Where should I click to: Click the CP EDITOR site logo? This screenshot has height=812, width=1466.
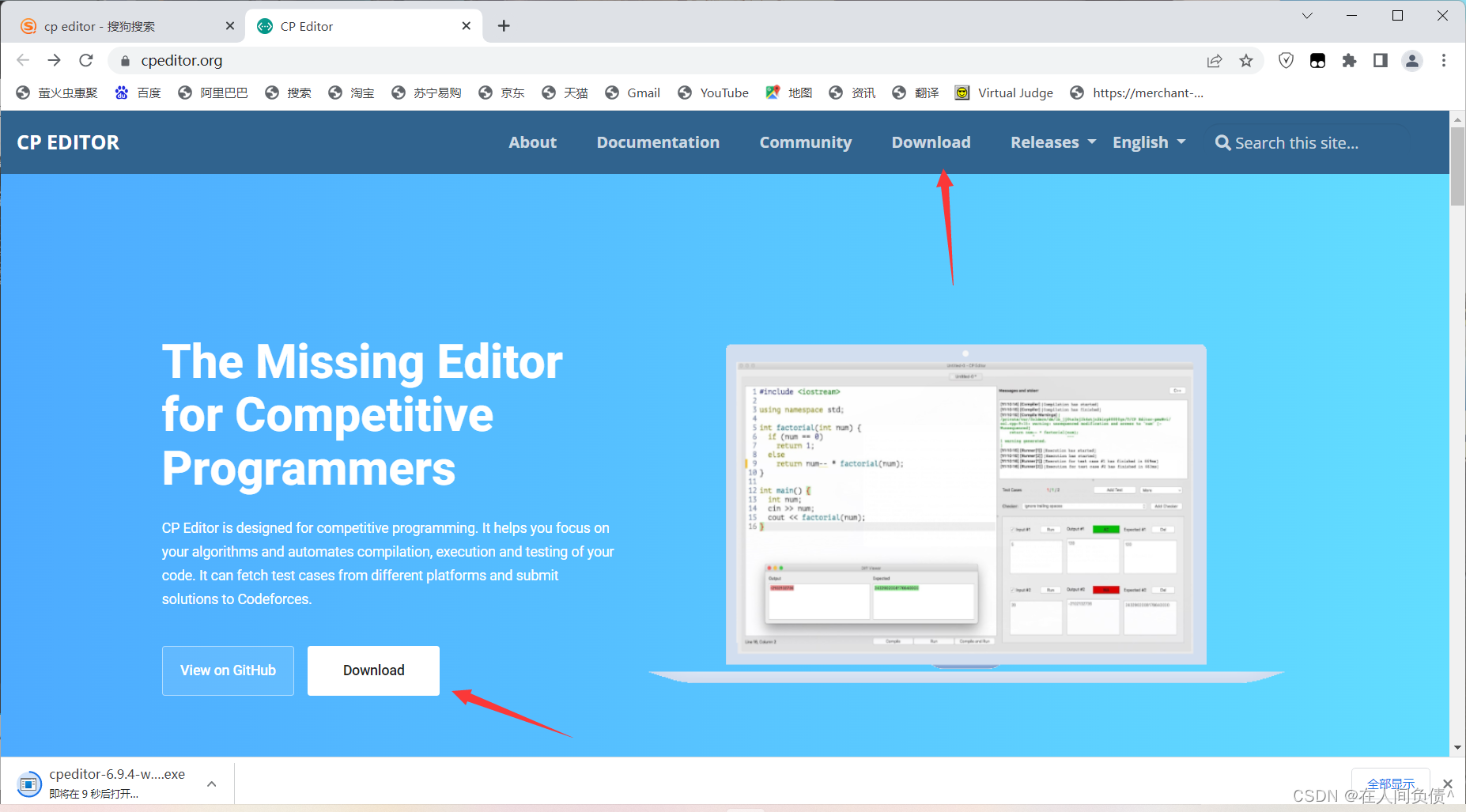[68, 142]
